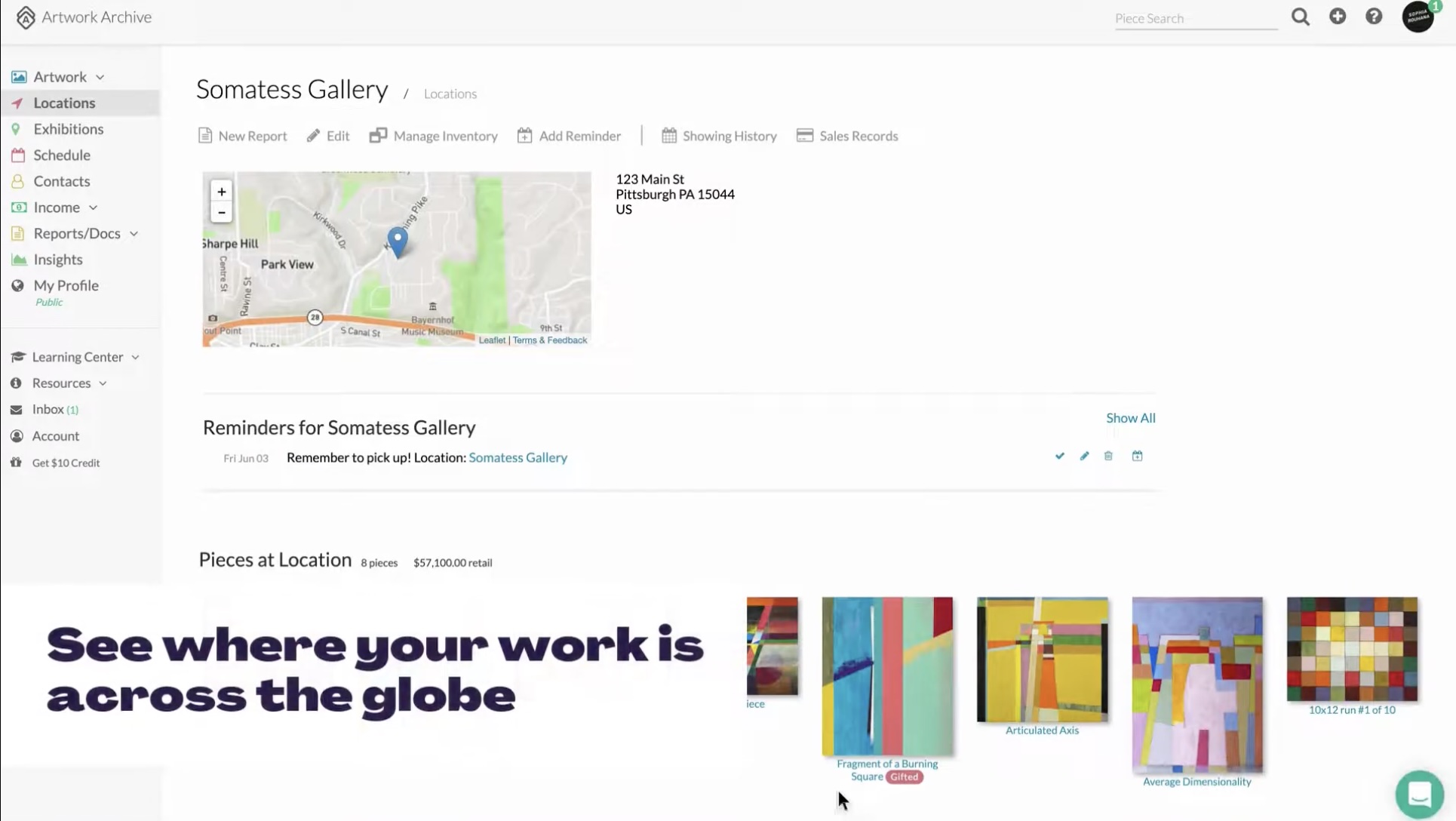The width and height of the screenshot is (1456, 821).
Task: Click the add plus circle icon
Action: [1338, 16]
